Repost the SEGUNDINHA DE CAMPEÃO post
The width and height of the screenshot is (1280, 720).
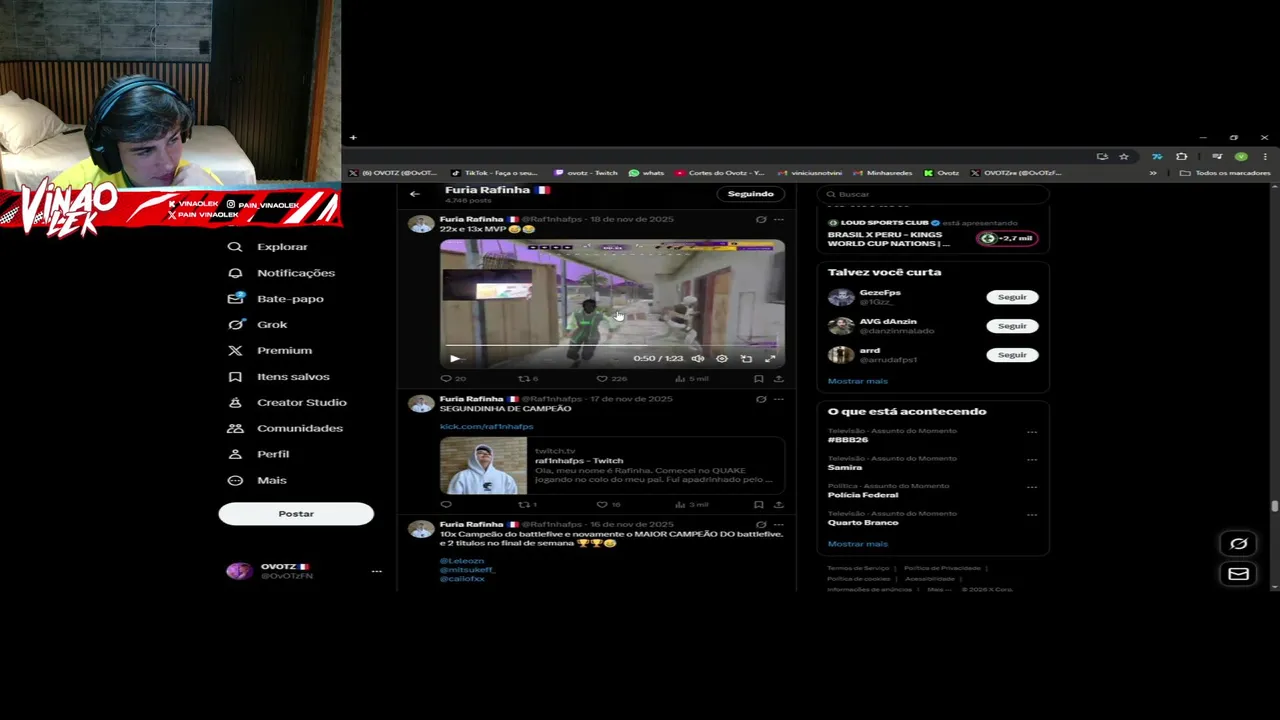pos(523,505)
